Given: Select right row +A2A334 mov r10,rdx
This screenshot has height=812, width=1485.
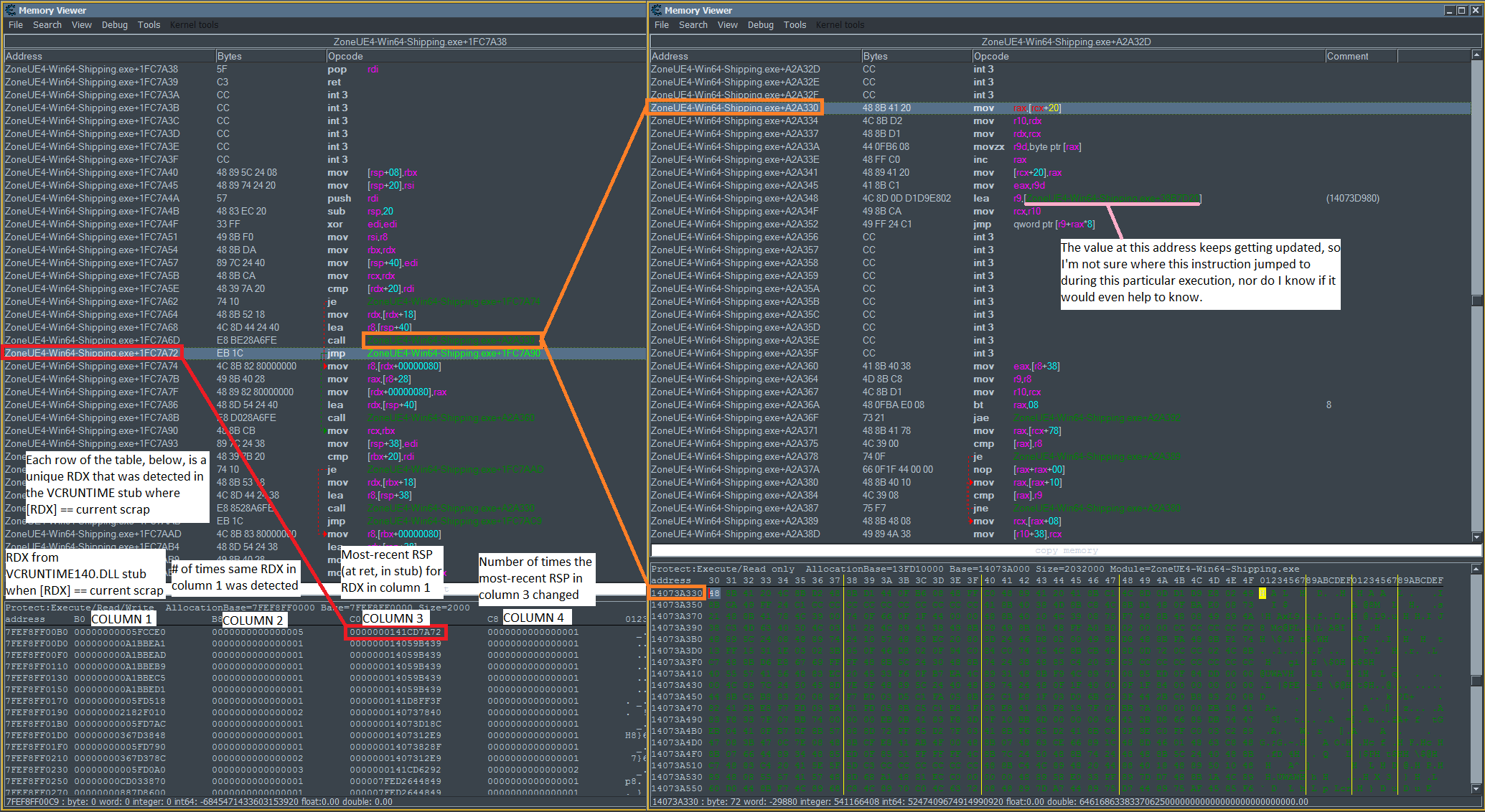Looking at the screenshot, I should click(x=1060, y=121).
